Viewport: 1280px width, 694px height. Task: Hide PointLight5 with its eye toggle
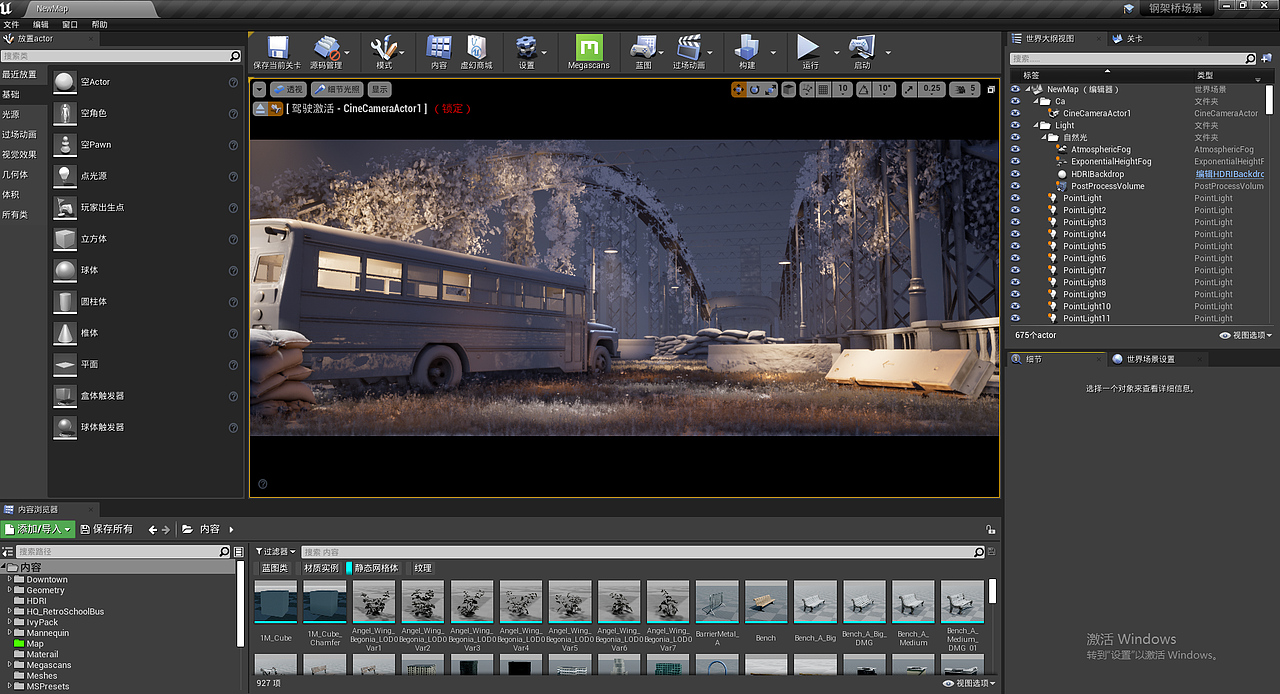point(1016,246)
